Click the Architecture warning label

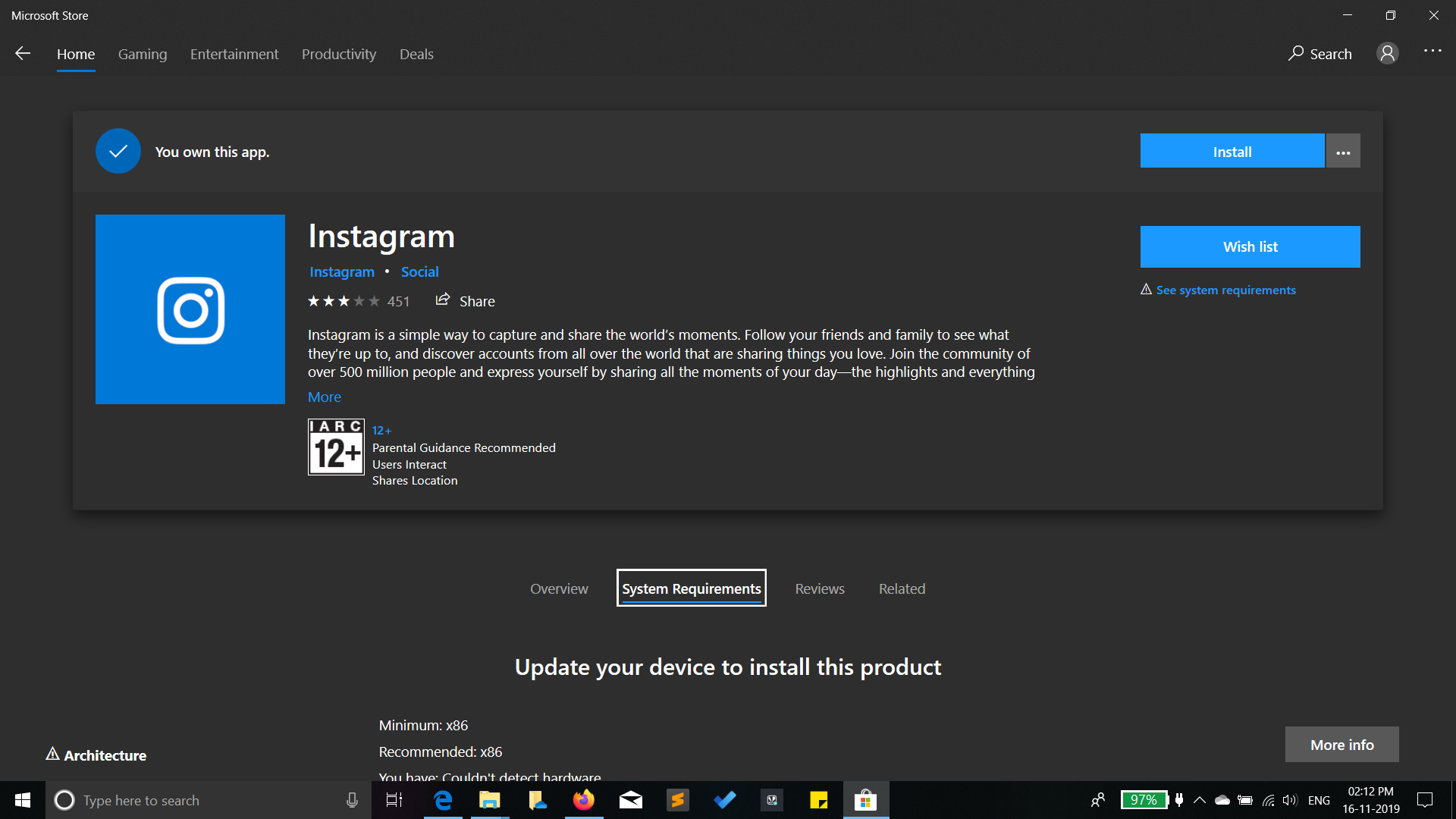(x=96, y=755)
